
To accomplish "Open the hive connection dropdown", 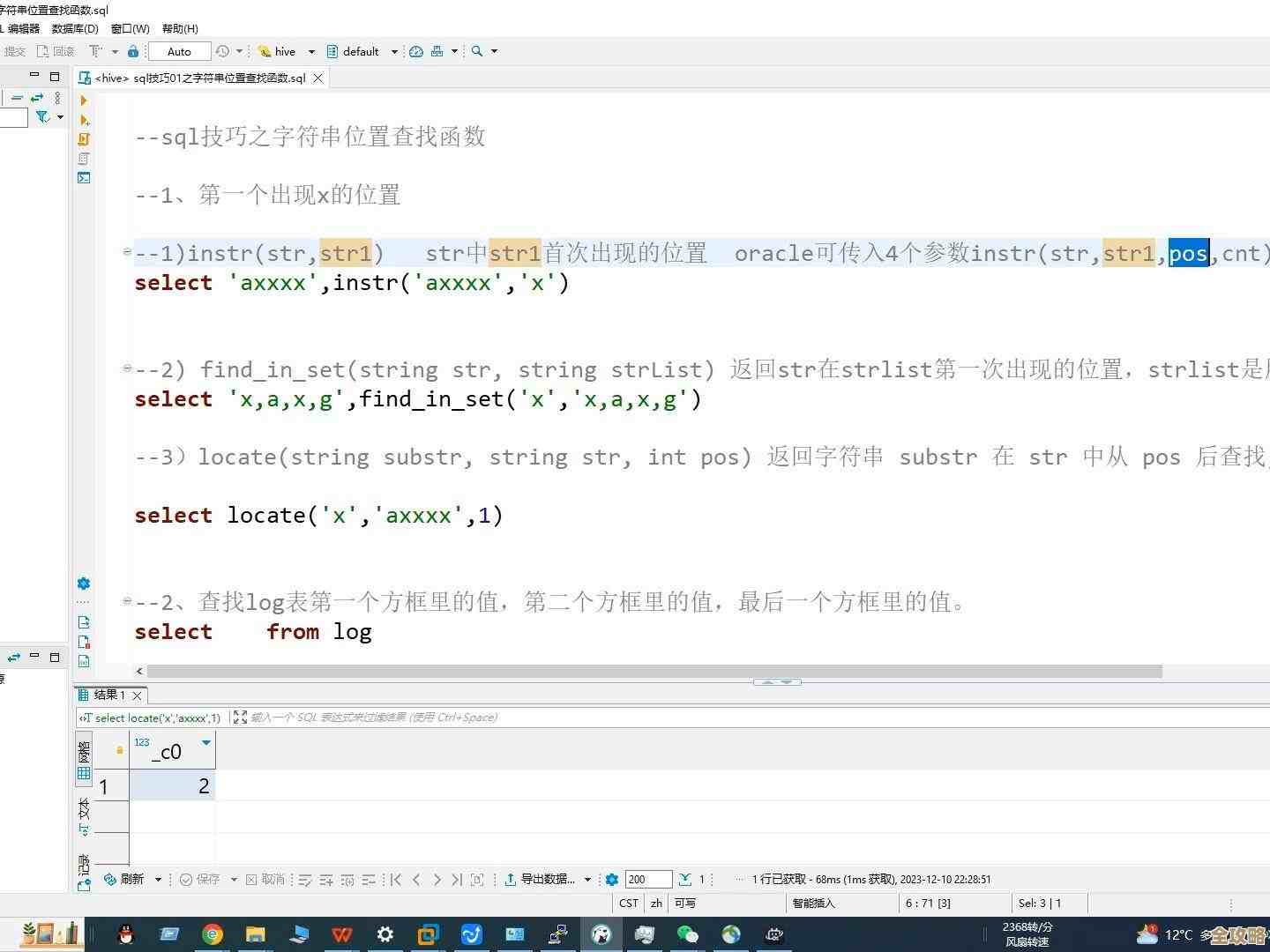I will point(313,51).
